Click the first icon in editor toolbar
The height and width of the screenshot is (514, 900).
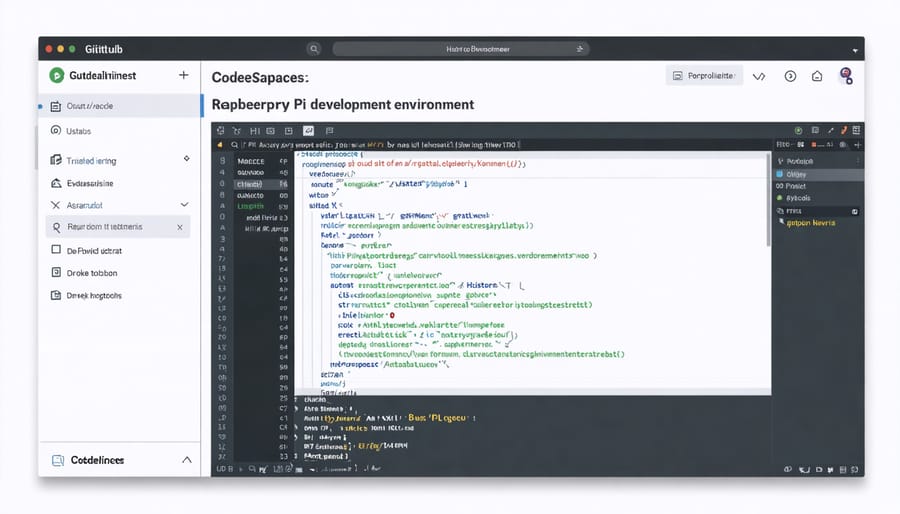220,131
